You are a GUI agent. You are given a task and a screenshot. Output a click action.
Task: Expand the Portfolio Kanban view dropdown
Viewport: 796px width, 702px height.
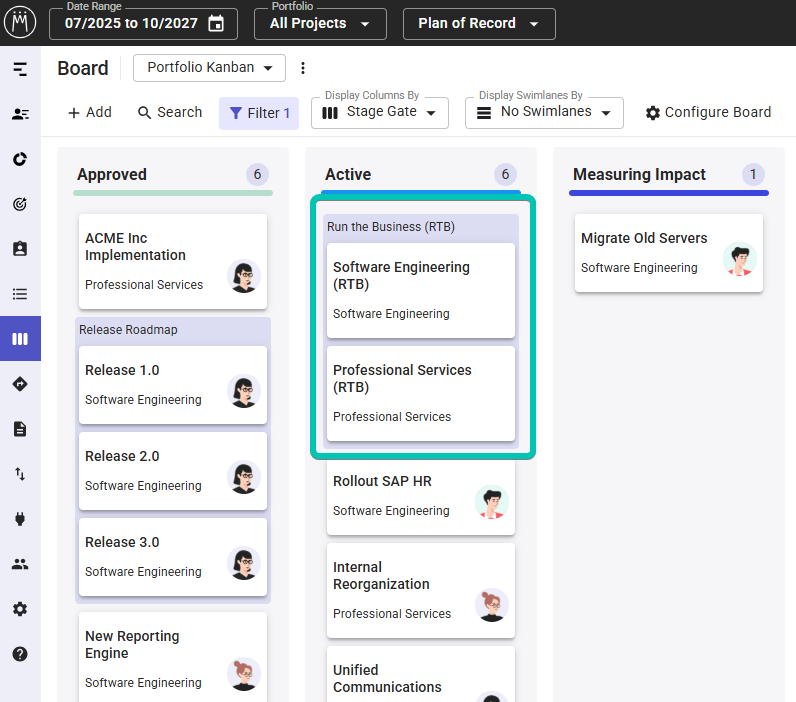pos(209,68)
